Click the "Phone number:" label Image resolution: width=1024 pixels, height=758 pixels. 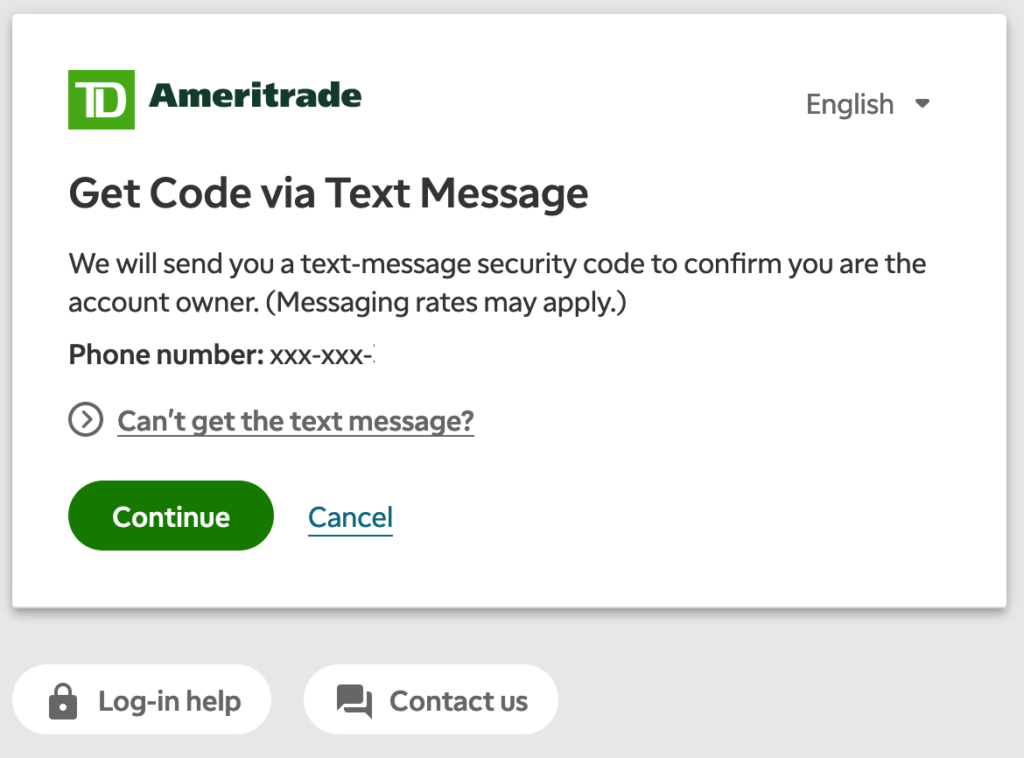pos(166,355)
